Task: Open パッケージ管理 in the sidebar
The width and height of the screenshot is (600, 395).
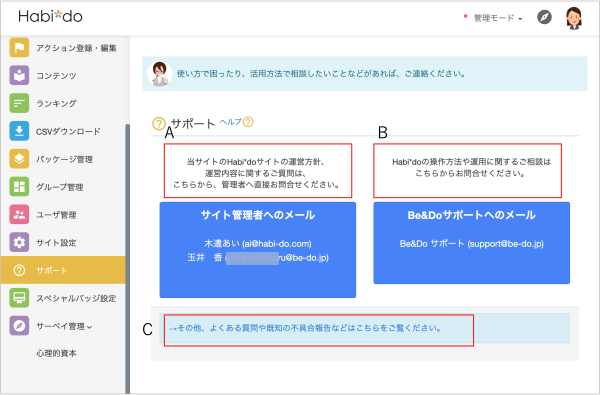Action: [x=64, y=159]
